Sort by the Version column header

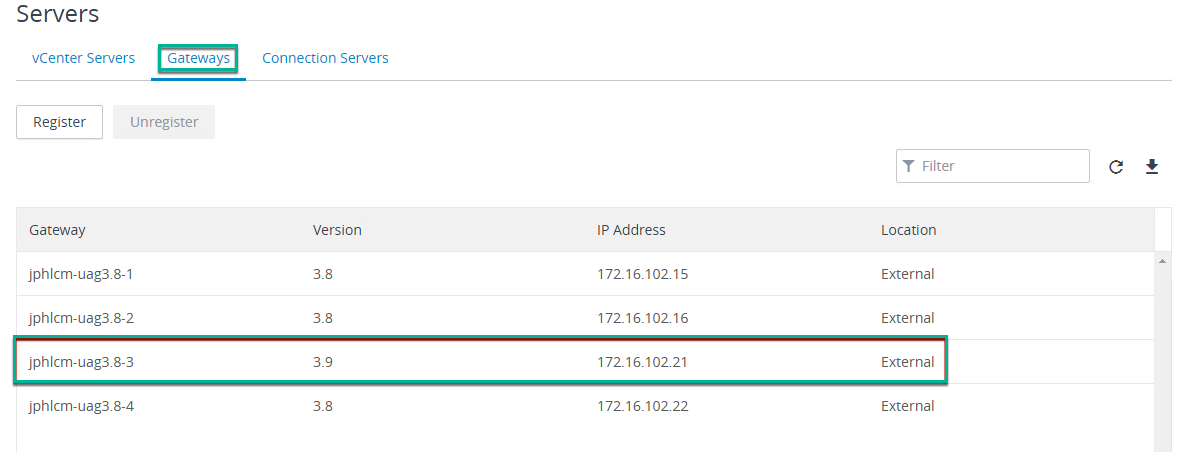(x=337, y=230)
